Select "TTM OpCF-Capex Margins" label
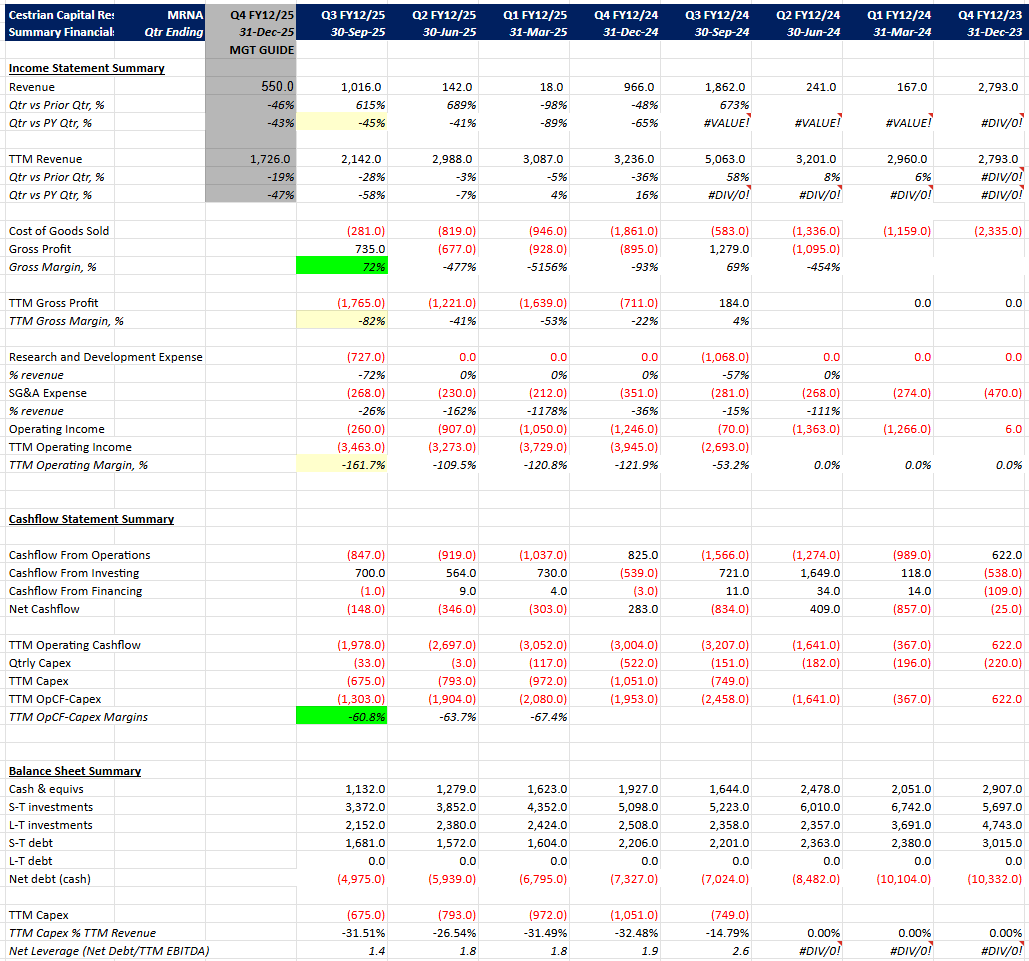The image size is (1029, 961). (79, 717)
